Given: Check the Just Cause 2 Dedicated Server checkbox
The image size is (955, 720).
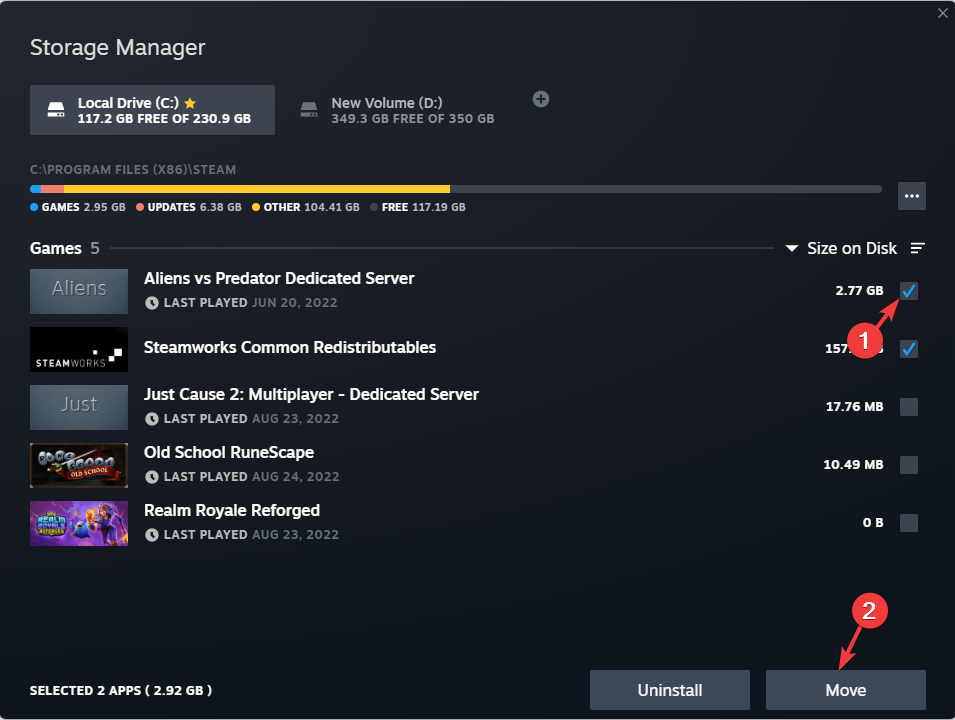Looking at the screenshot, I should tap(908, 406).
